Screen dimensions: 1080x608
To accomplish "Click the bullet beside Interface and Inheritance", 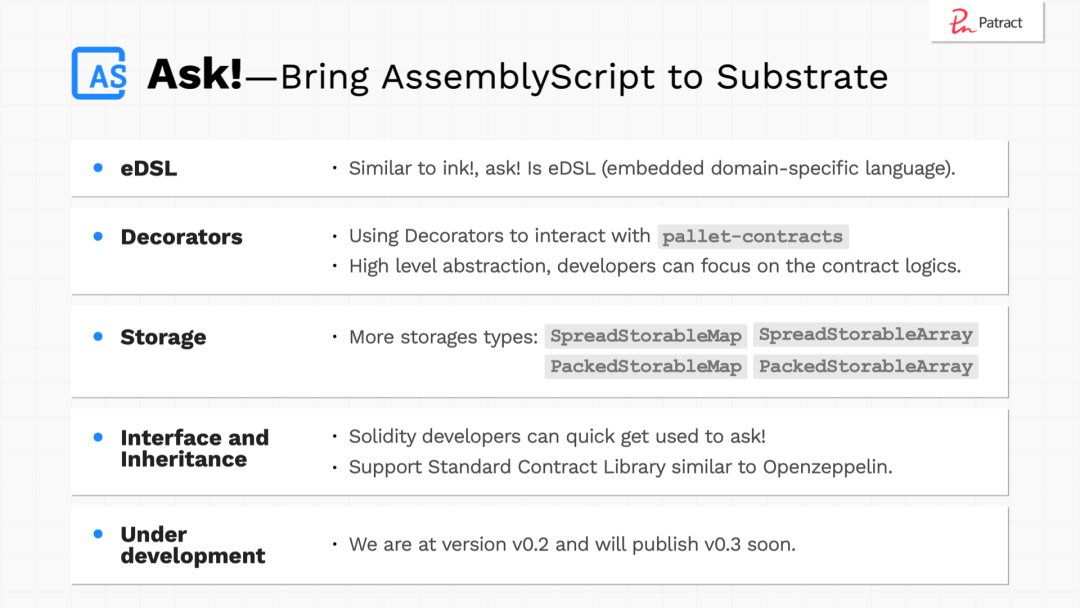I will point(98,437).
